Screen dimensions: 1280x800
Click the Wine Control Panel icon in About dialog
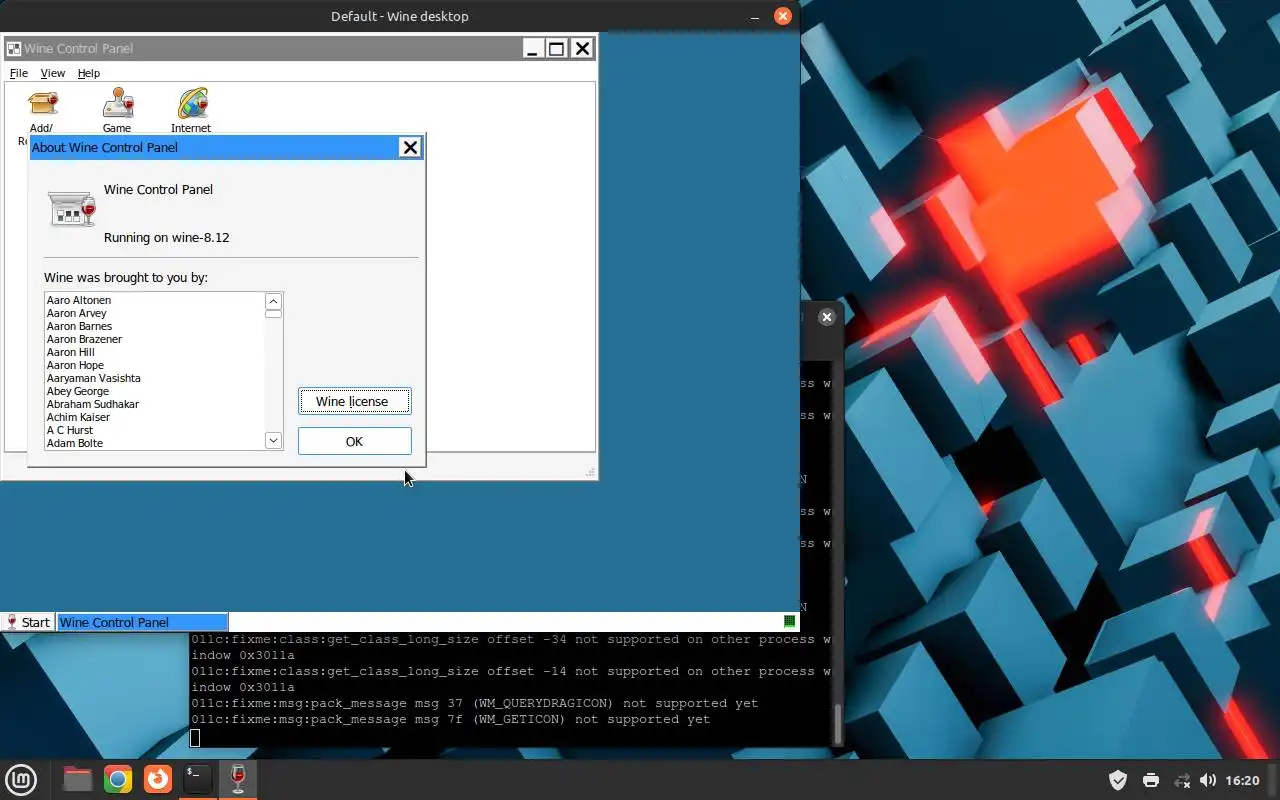[72, 209]
